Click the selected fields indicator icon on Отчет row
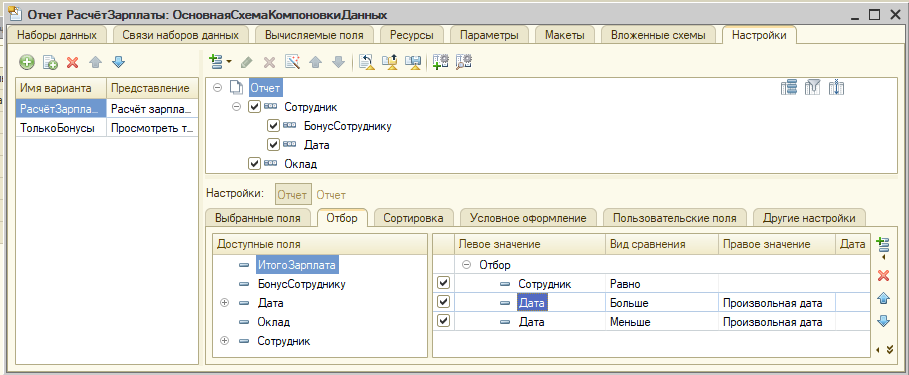The width and height of the screenshot is (909, 375). pos(788,88)
